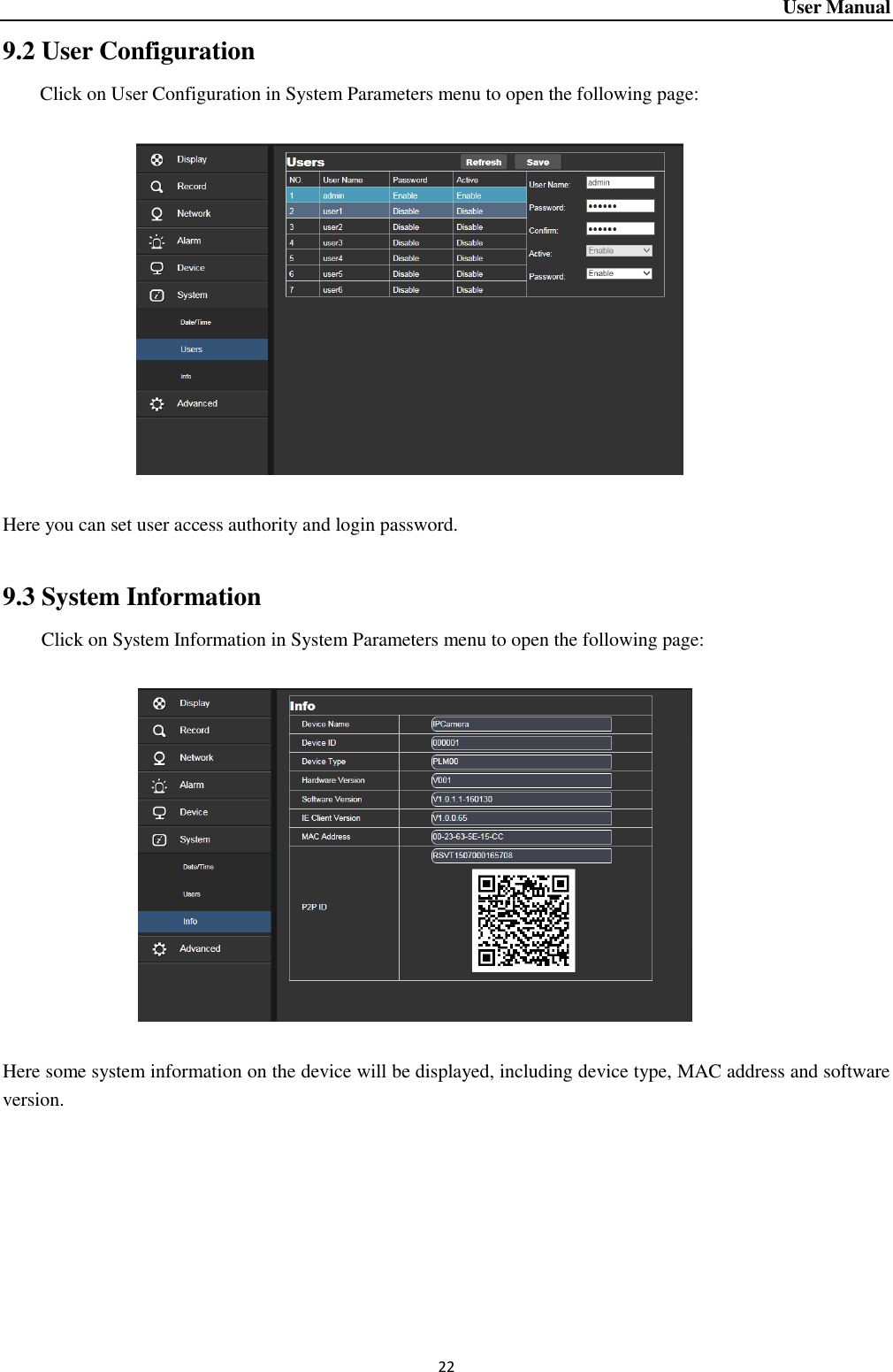Click the Advanced gear icon in Info screenshot
Image resolution: width=893 pixels, height=1372 pixels.
coord(159,949)
